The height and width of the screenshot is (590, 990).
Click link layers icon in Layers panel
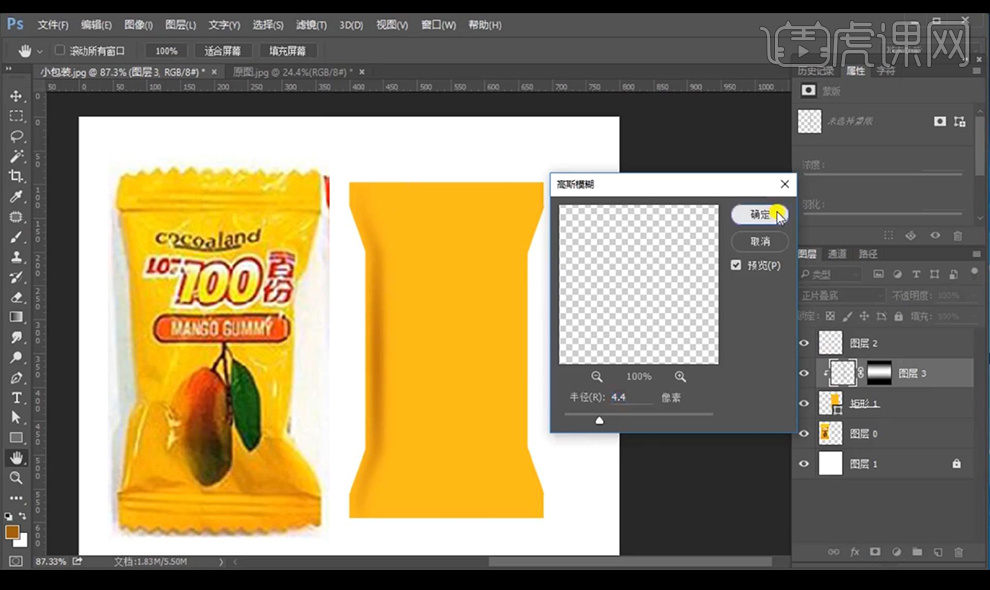[x=834, y=551]
